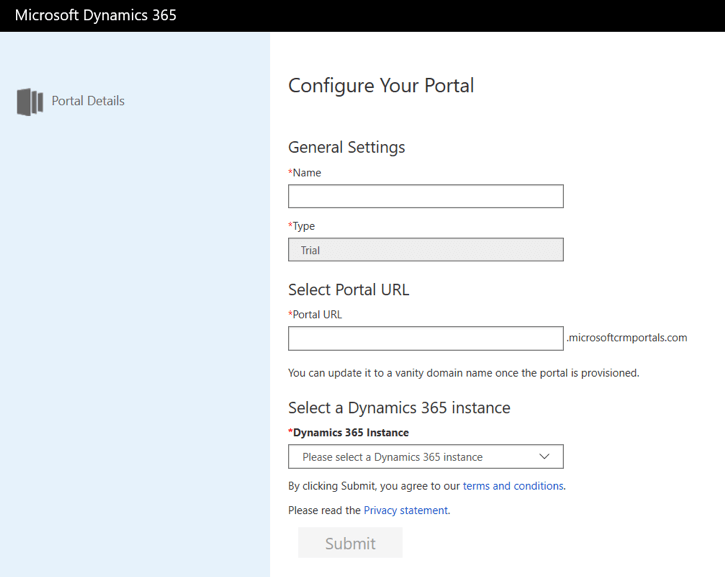
Task: Click the Submit button
Action: 350,543
